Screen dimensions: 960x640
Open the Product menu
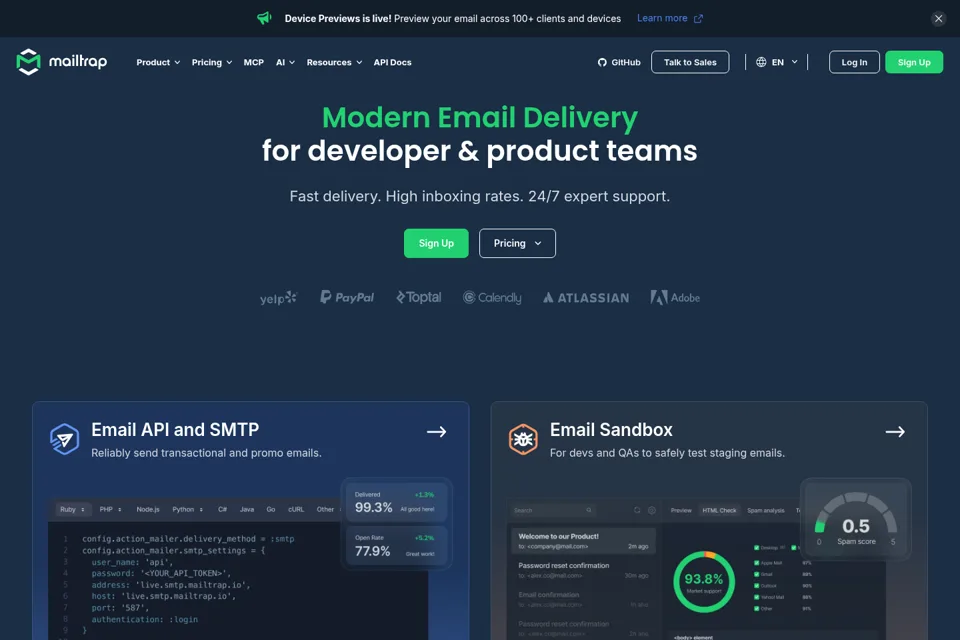tap(158, 62)
